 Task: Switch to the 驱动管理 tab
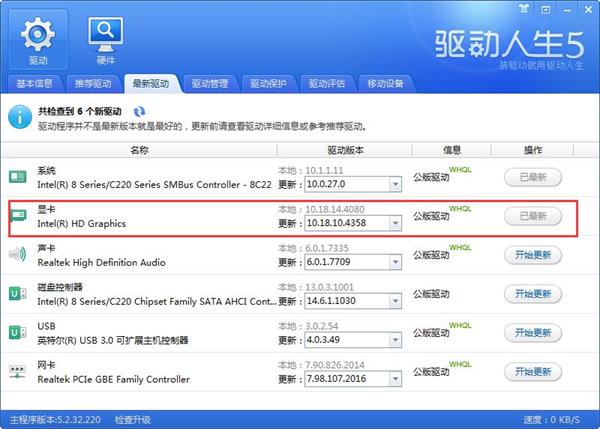pyautogui.click(x=211, y=83)
